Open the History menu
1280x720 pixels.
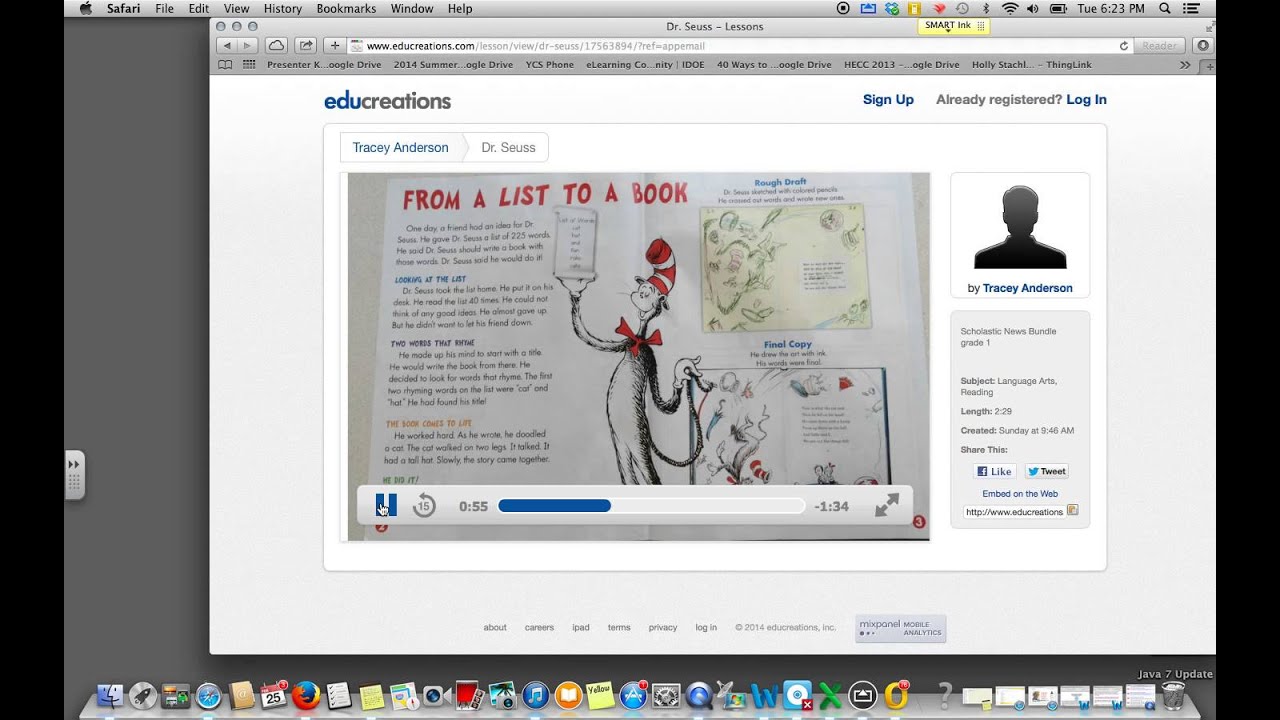[283, 8]
